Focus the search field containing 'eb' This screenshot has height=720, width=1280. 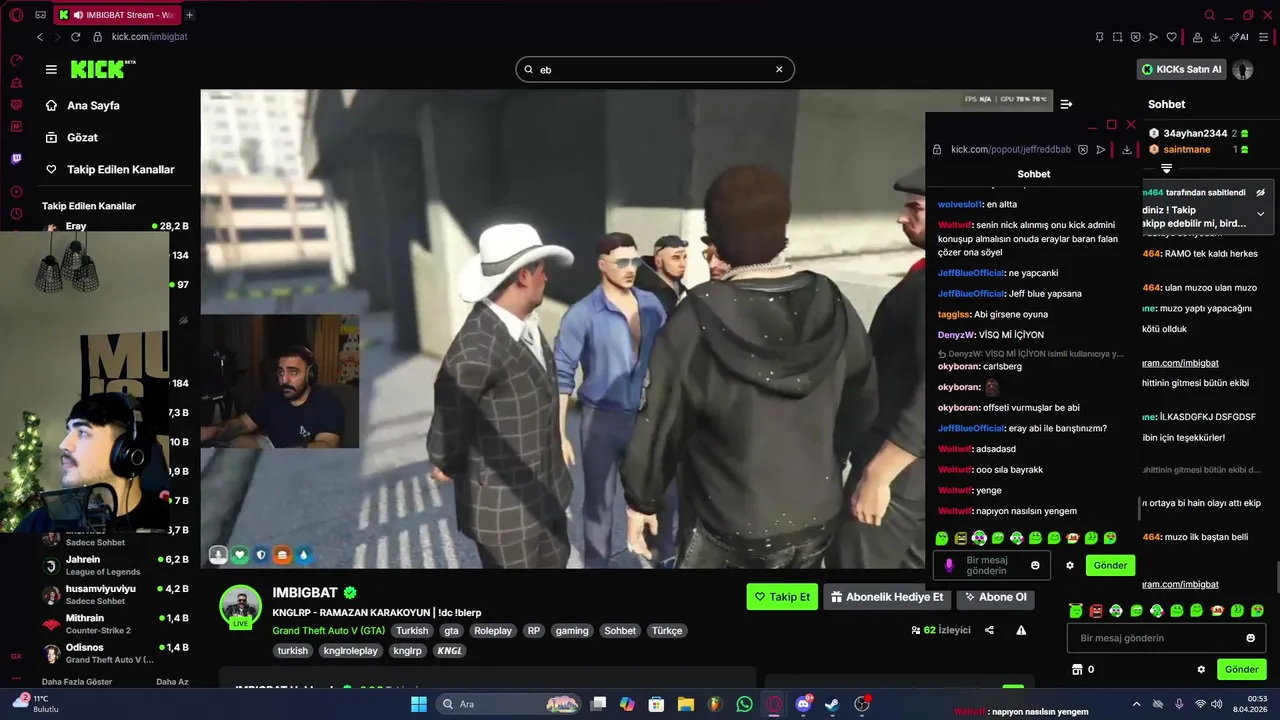(655, 69)
